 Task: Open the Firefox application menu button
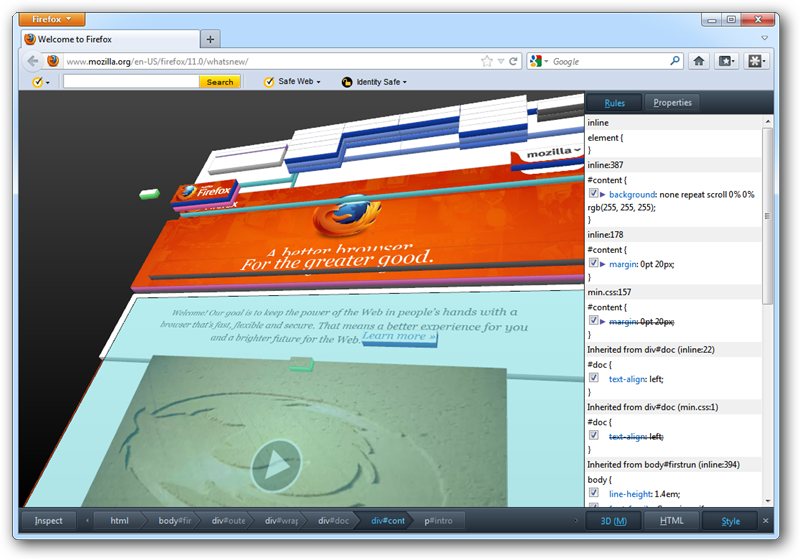click(x=52, y=19)
